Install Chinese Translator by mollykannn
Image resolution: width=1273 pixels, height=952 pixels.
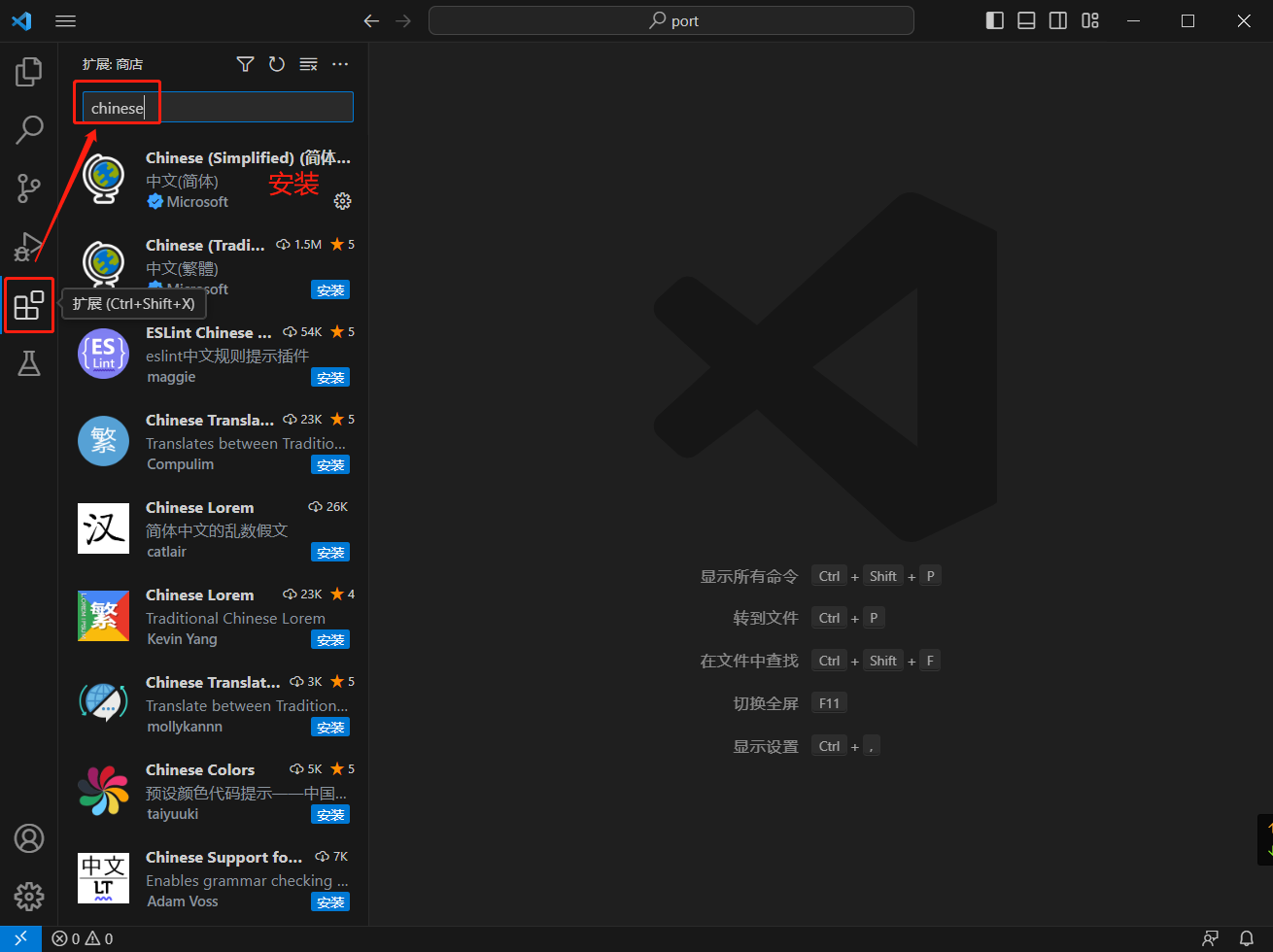point(330,728)
